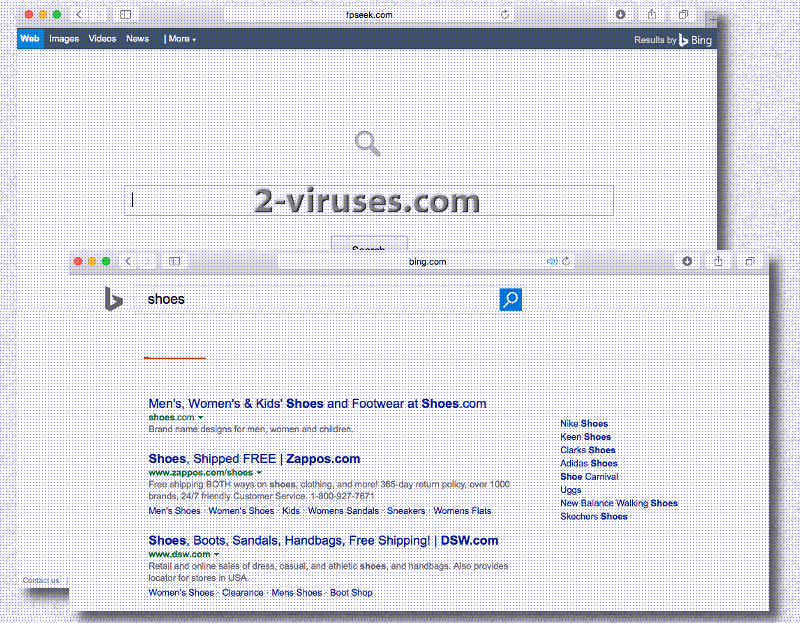This screenshot has width=800, height=623.
Task: Click the 'www.zappos.com/shoes' green URL text
Action: click(x=201, y=472)
